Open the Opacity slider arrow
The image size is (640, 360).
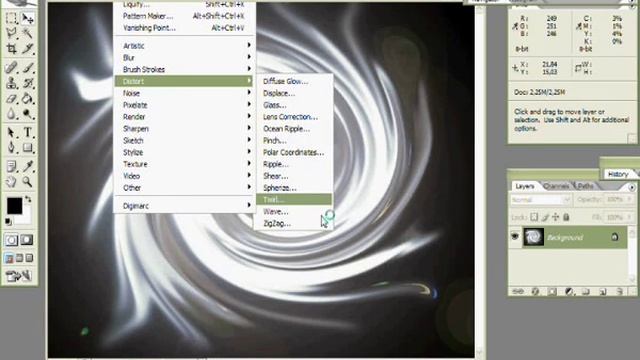pyautogui.click(x=630, y=200)
